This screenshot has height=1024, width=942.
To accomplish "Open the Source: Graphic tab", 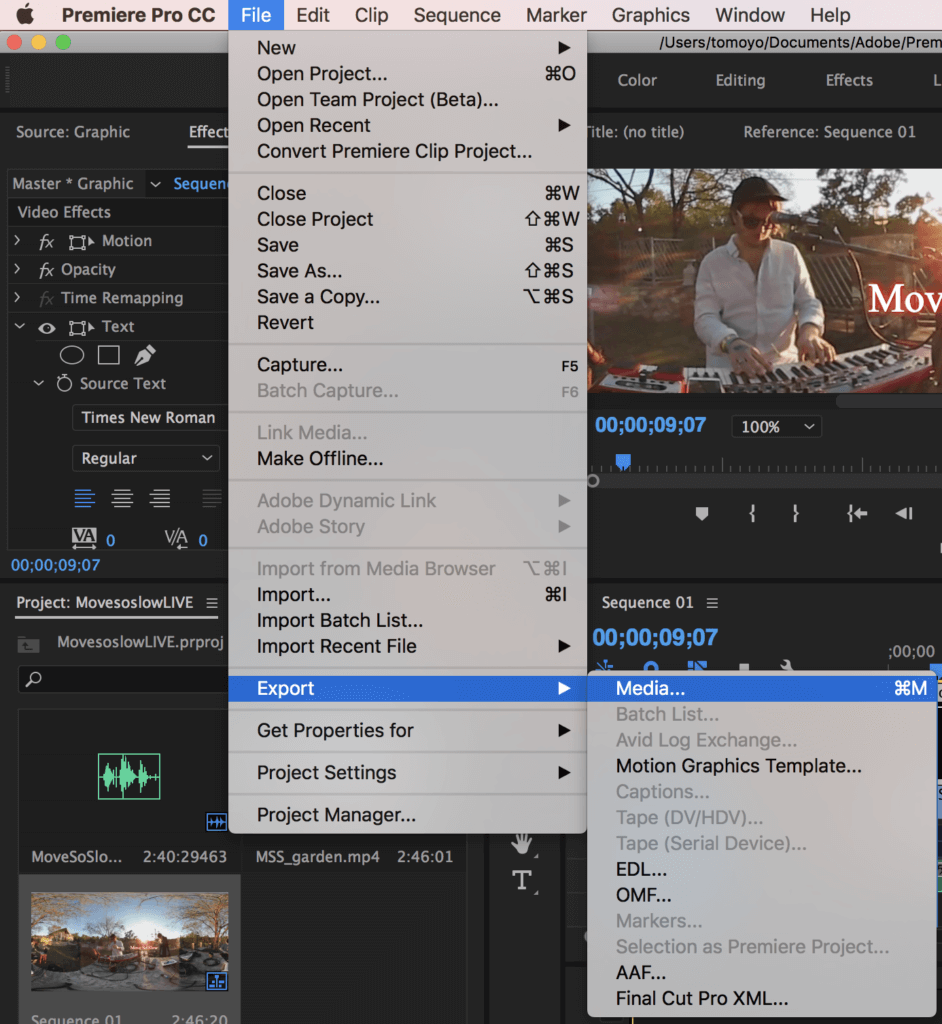I will click(x=73, y=132).
